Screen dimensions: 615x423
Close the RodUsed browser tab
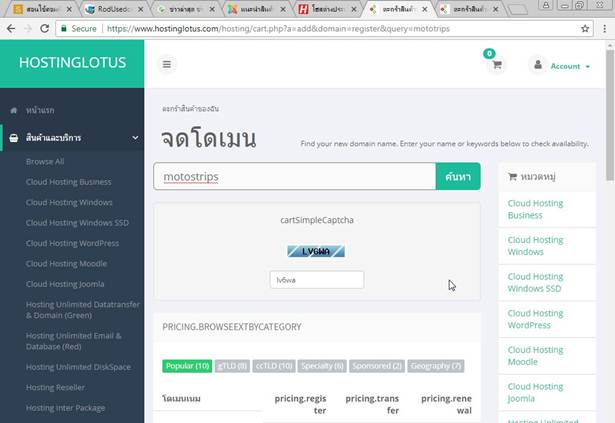pos(140,9)
